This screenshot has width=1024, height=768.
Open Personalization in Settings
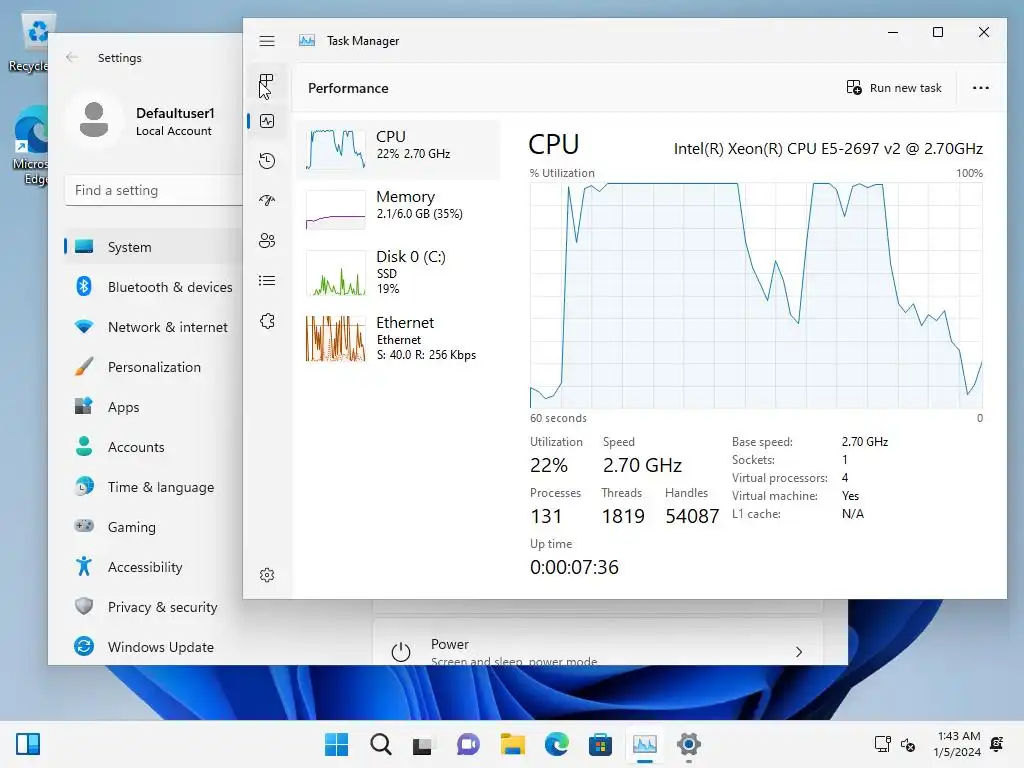tap(154, 367)
